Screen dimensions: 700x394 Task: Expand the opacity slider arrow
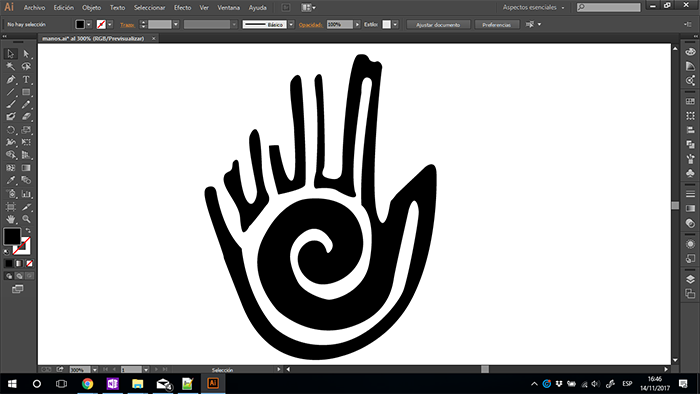pyautogui.click(x=357, y=25)
